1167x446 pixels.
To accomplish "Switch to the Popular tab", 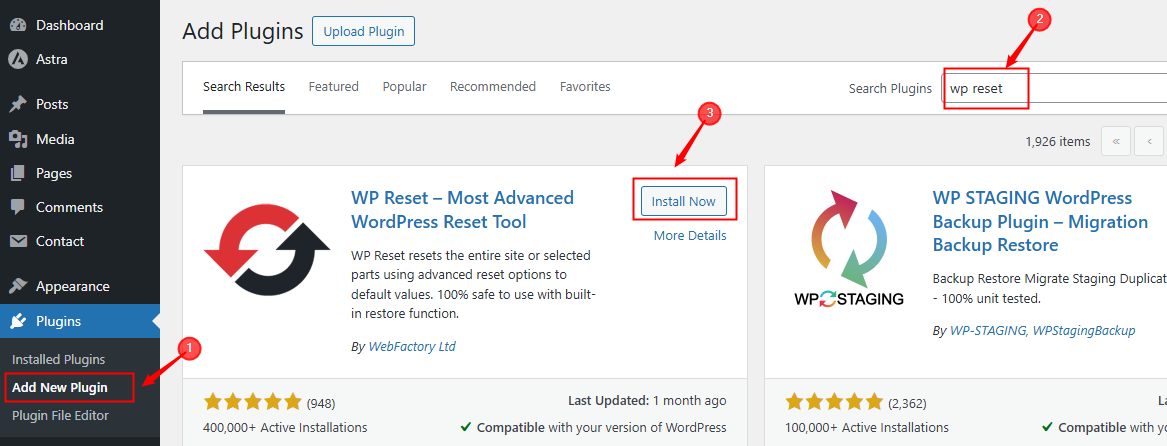I will pyautogui.click(x=404, y=87).
